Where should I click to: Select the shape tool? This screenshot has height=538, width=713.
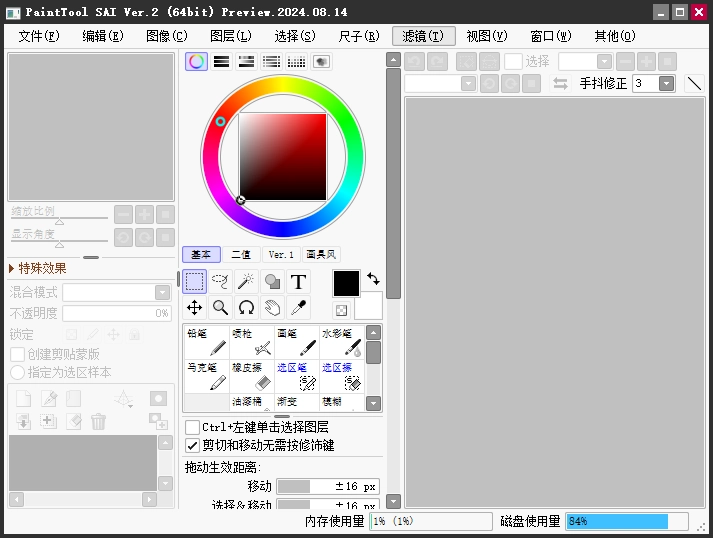tap(272, 282)
